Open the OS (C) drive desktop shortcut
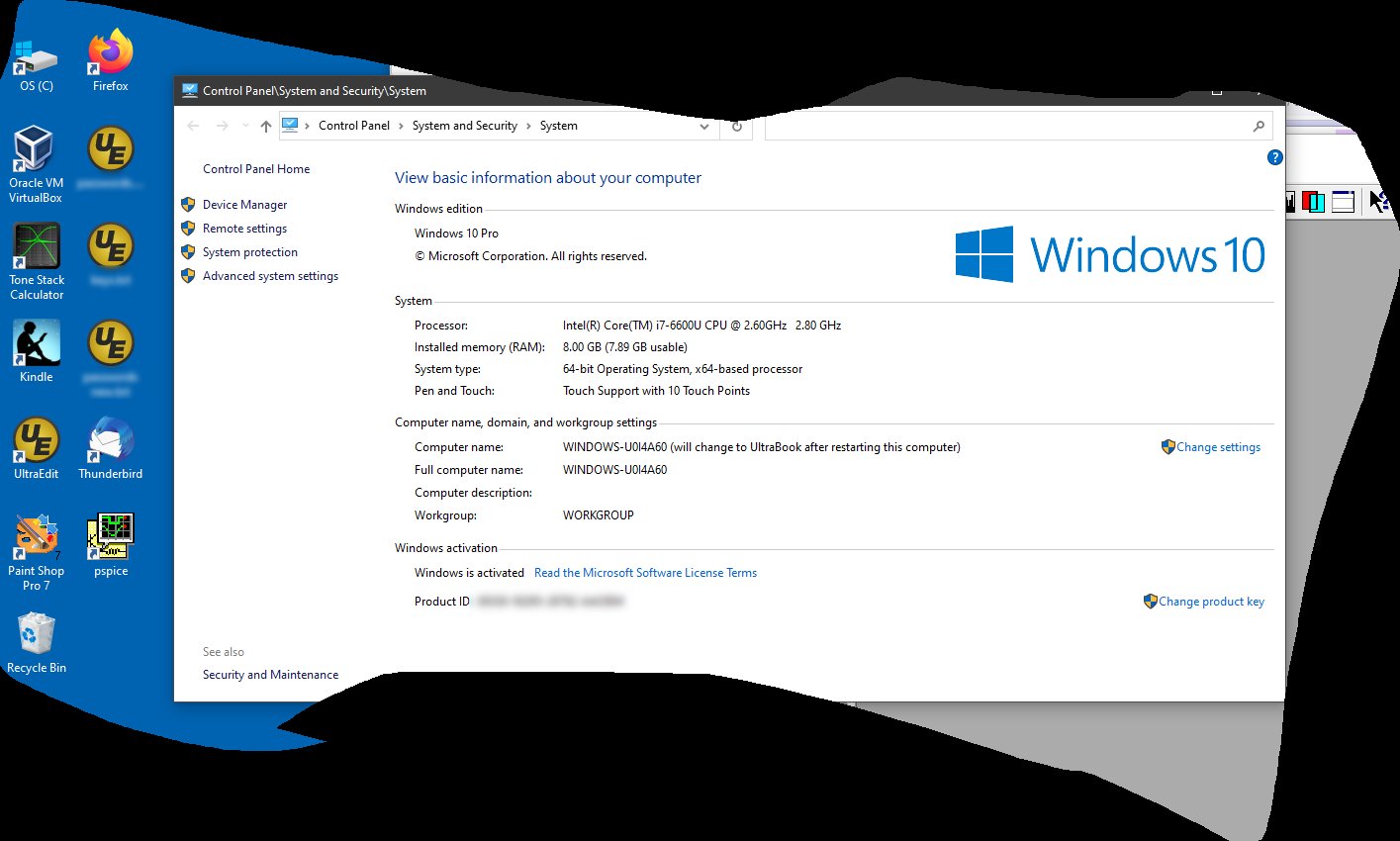 click(37, 59)
